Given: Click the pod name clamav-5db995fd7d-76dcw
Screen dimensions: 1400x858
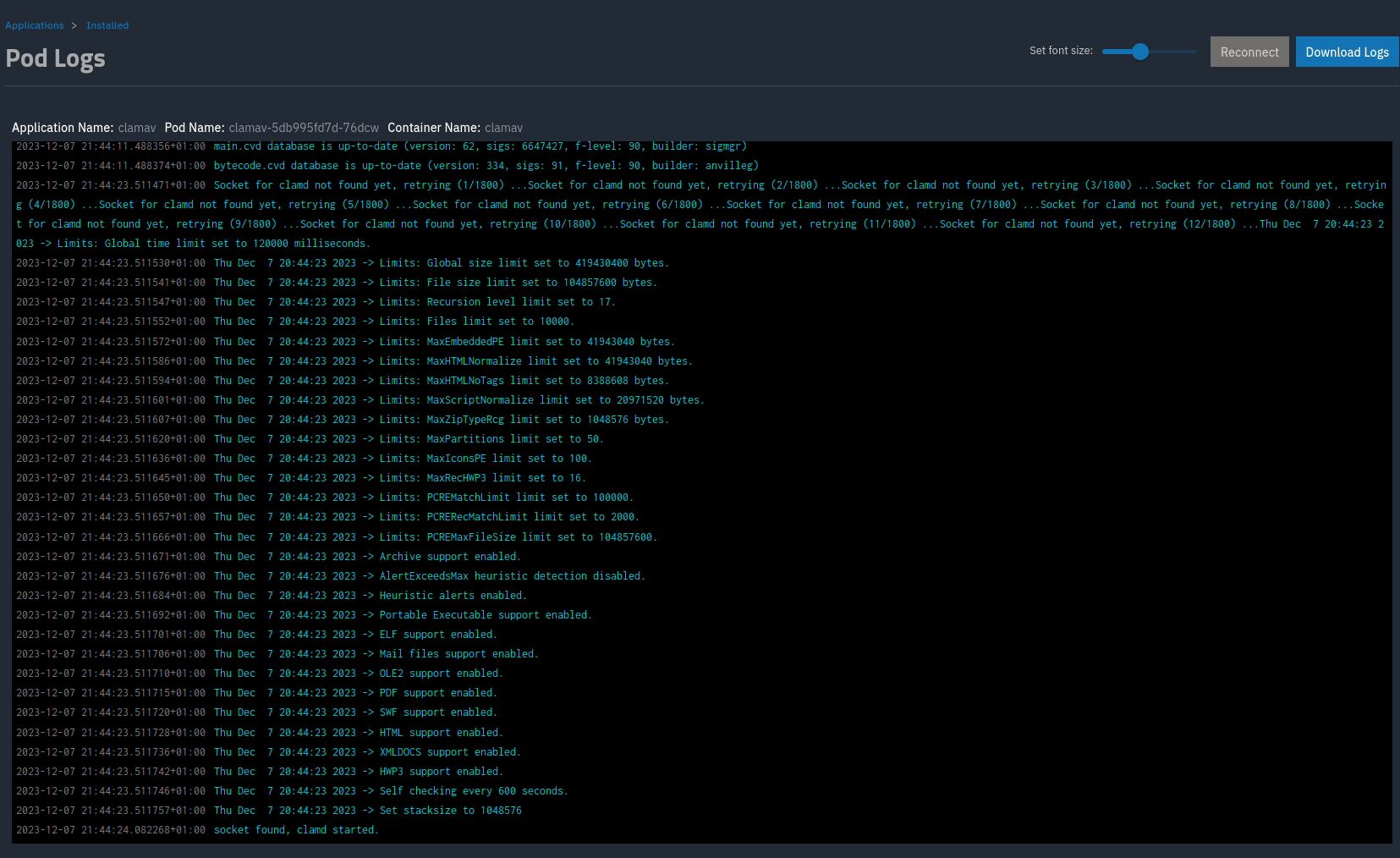Looking at the screenshot, I should [x=304, y=128].
